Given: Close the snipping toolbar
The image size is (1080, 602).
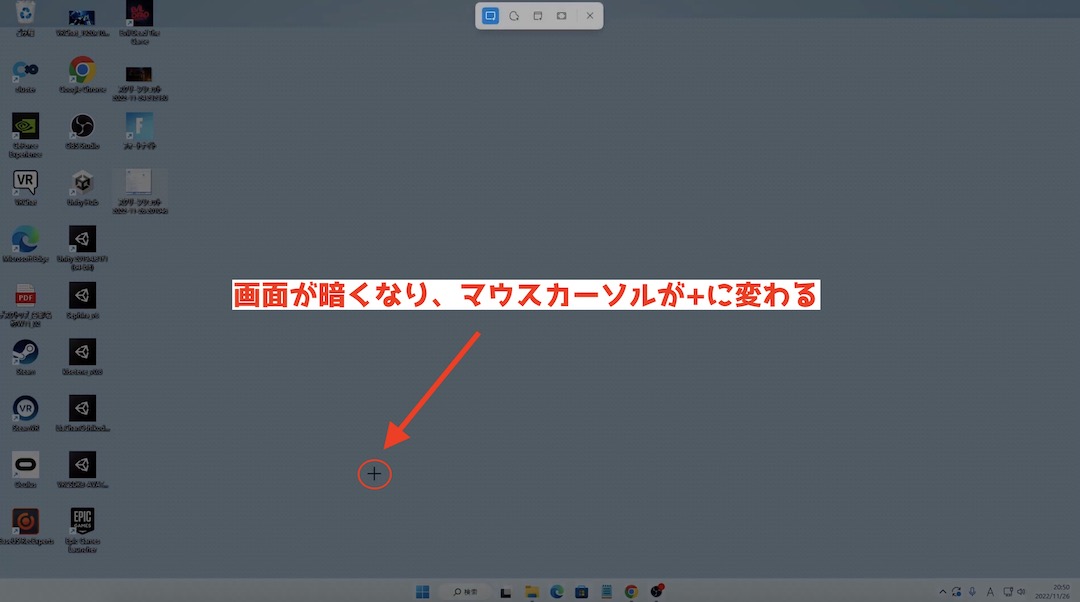Looking at the screenshot, I should 589,15.
